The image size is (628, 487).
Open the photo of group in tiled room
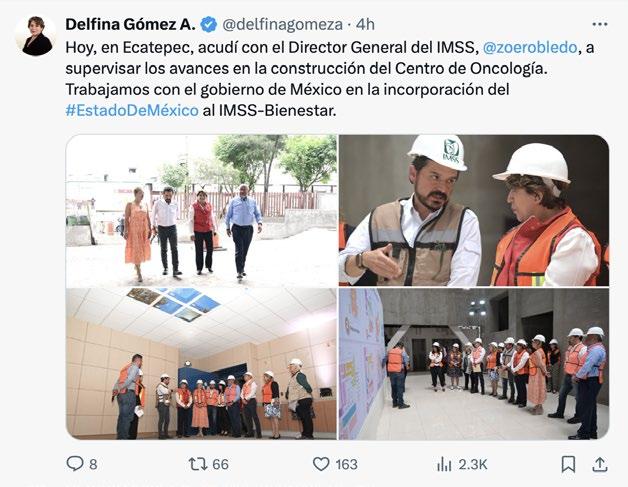click(x=201, y=364)
